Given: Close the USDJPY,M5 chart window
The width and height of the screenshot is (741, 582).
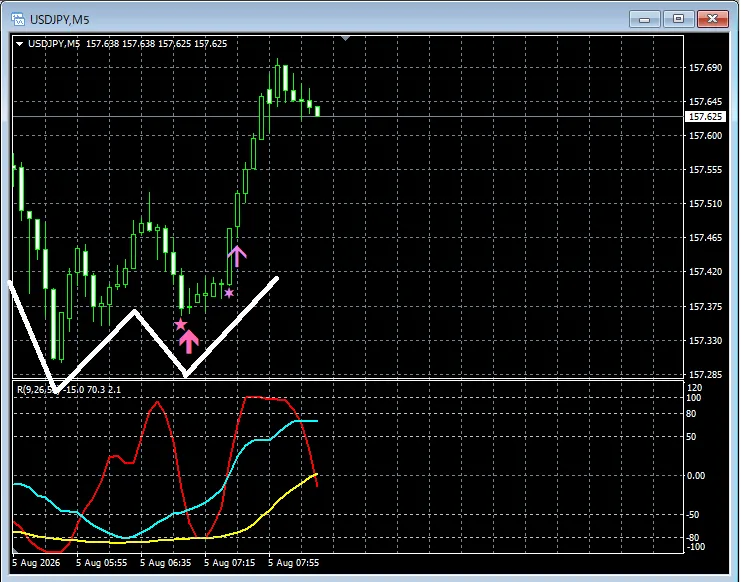Looking at the screenshot, I should (x=713, y=19).
